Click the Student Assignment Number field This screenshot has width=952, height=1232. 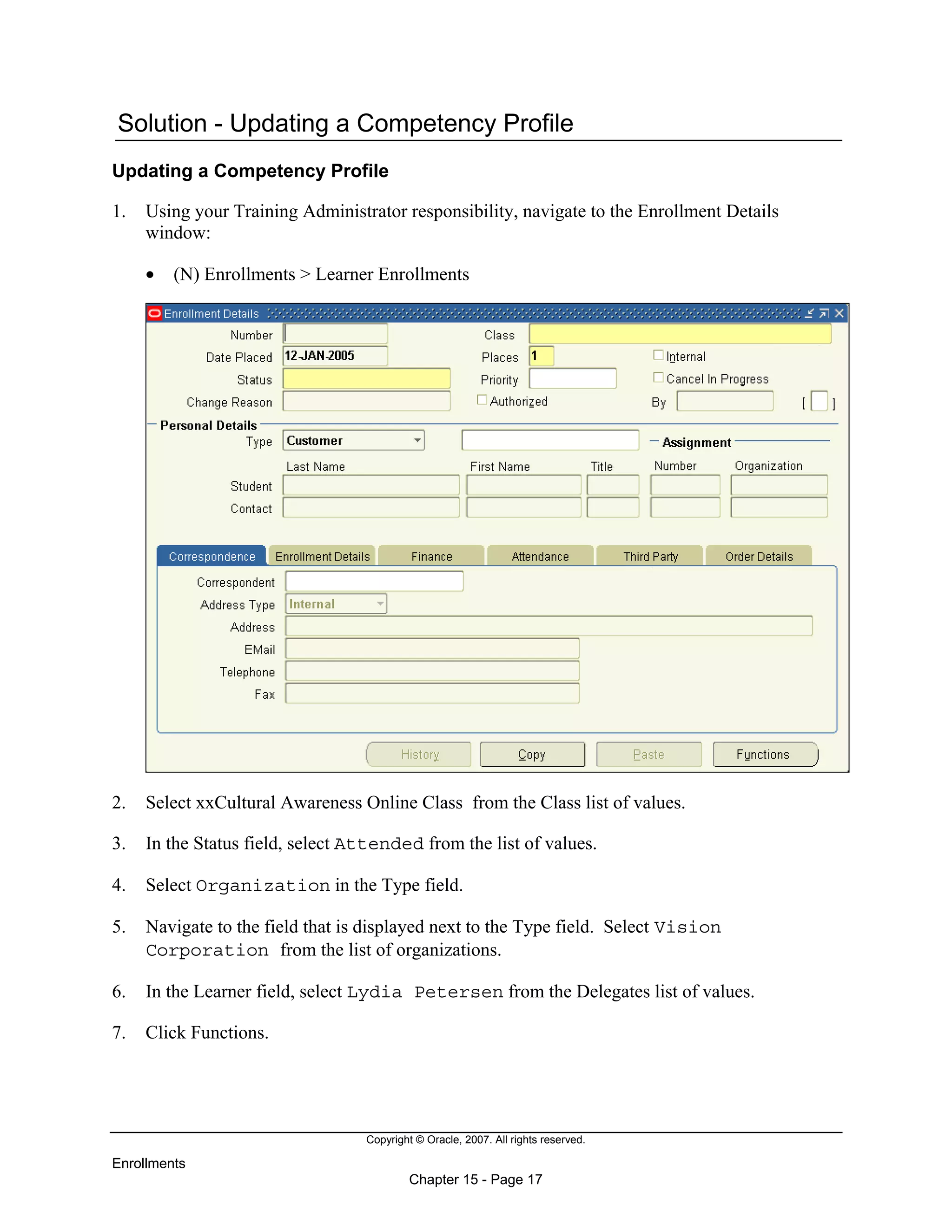pyautogui.click(x=685, y=485)
